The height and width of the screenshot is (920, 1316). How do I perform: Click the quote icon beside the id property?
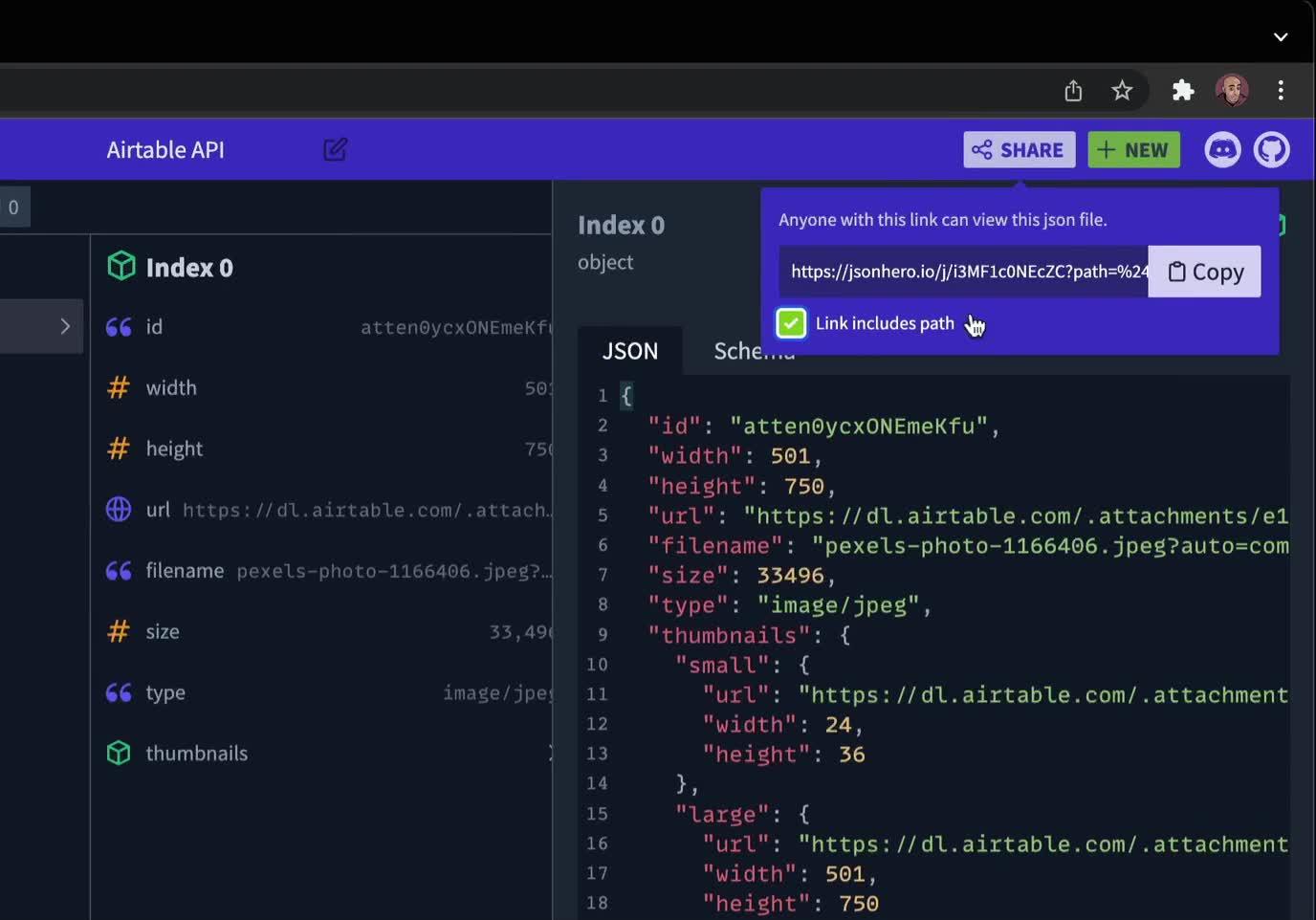(118, 326)
